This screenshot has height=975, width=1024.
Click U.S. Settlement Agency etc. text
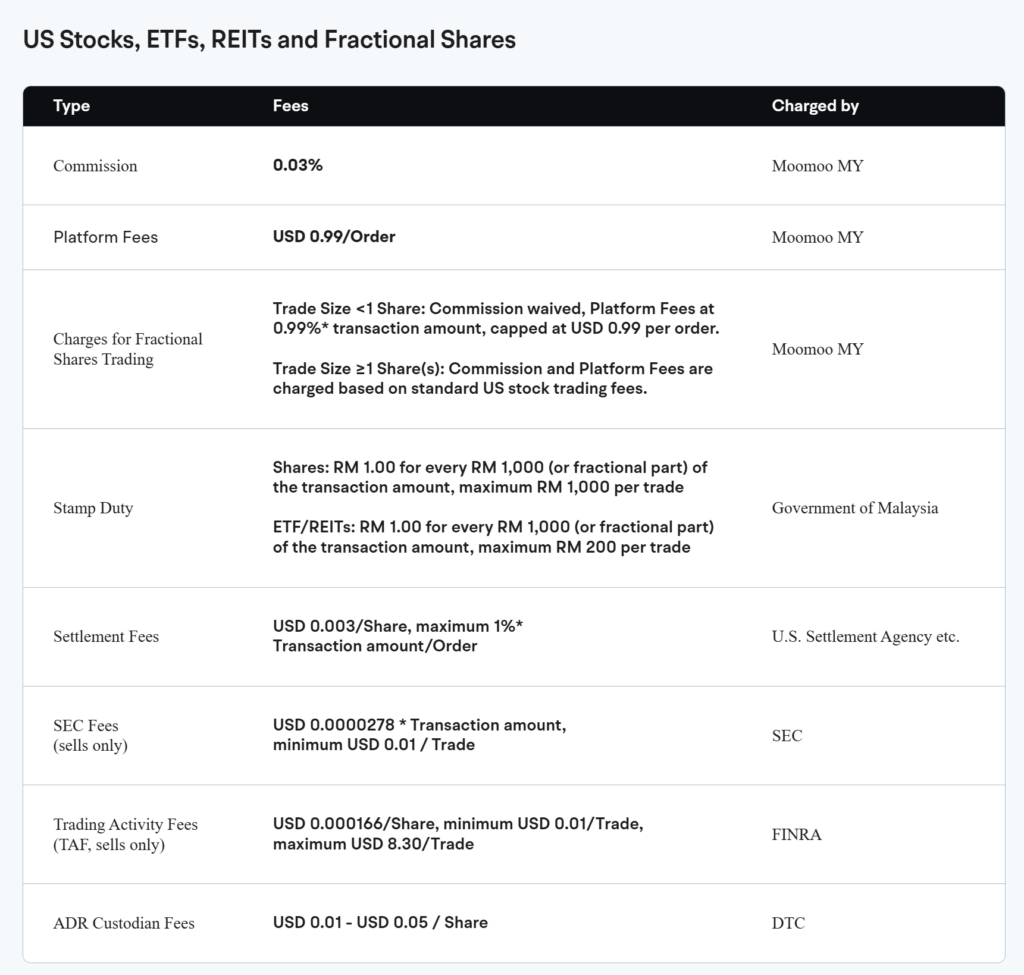point(865,636)
